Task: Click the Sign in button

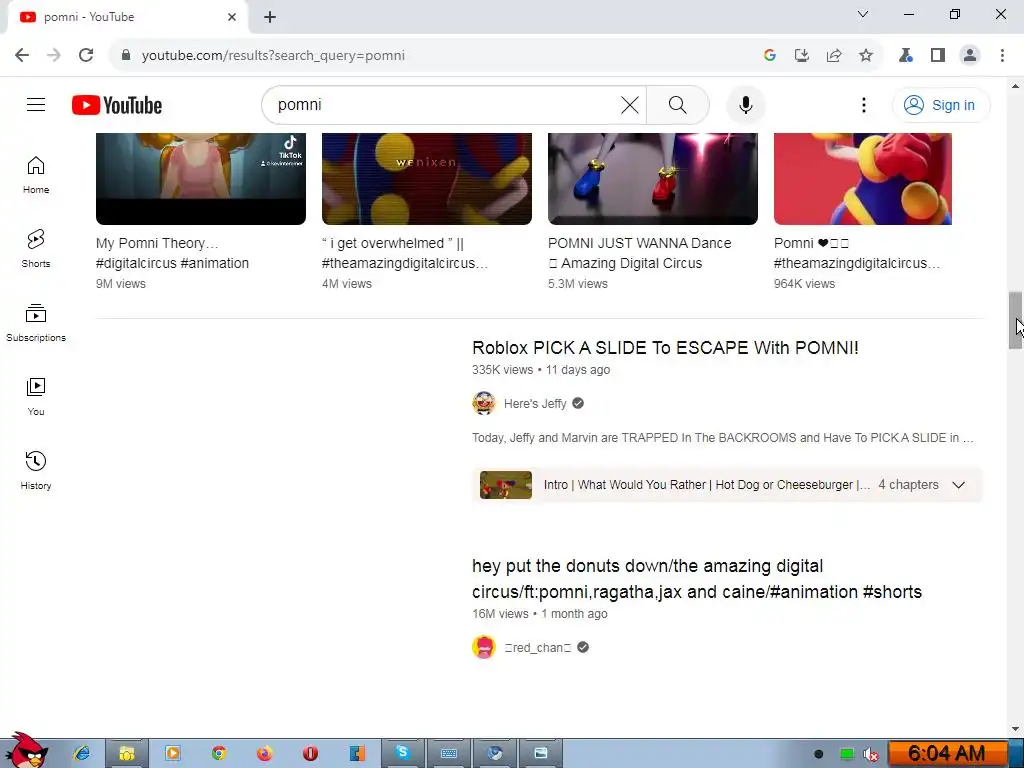Action: tap(940, 104)
